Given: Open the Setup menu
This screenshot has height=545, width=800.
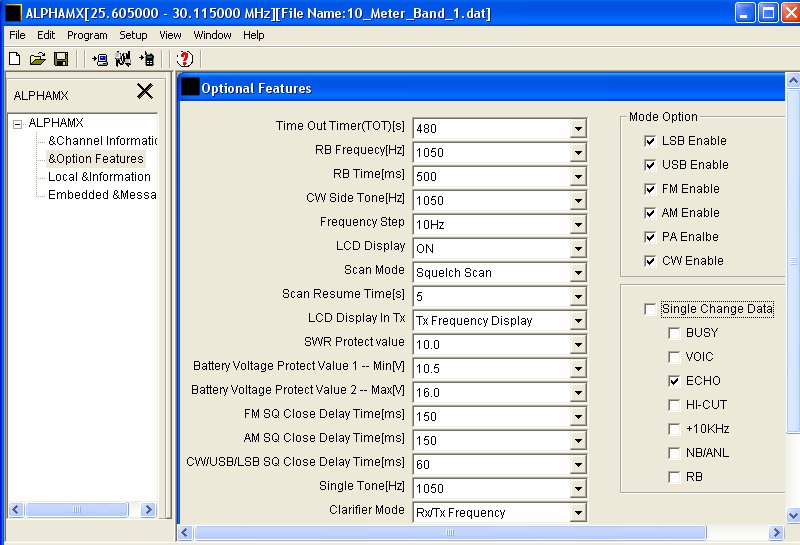Looking at the screenshot, I should click(133, 35).
